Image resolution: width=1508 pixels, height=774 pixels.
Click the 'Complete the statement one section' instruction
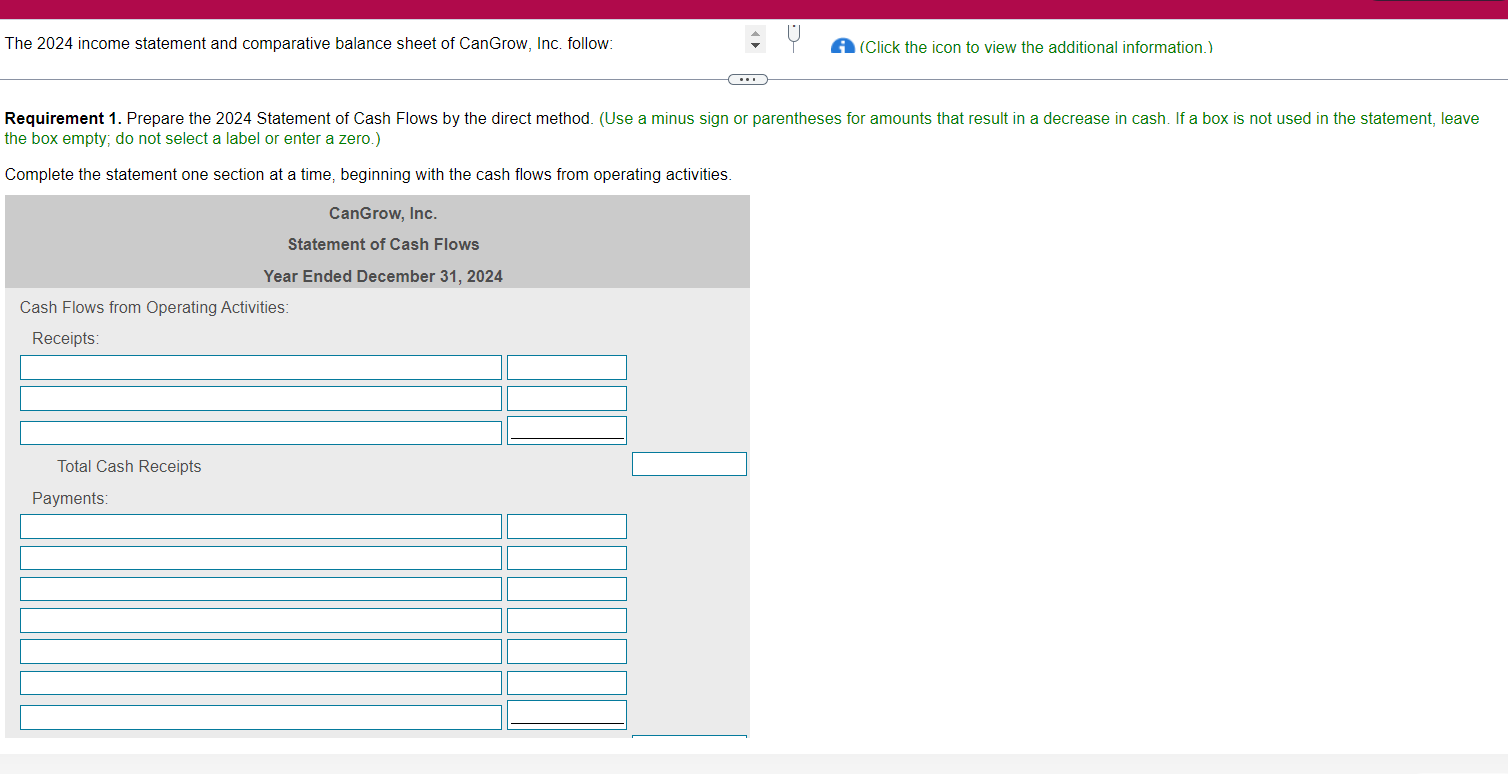tap(368, 174)
